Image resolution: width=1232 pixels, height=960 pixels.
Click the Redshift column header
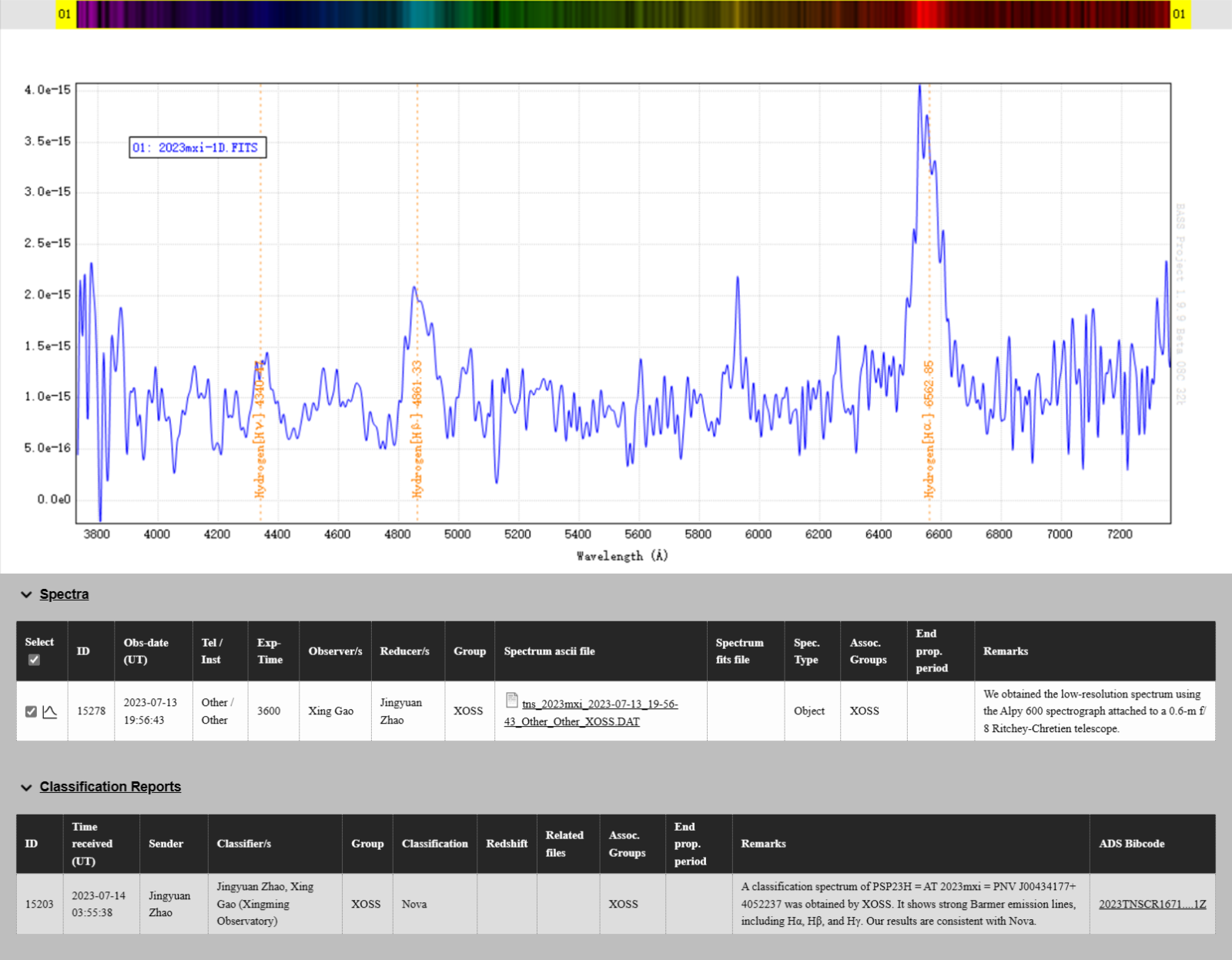point(507,844)
